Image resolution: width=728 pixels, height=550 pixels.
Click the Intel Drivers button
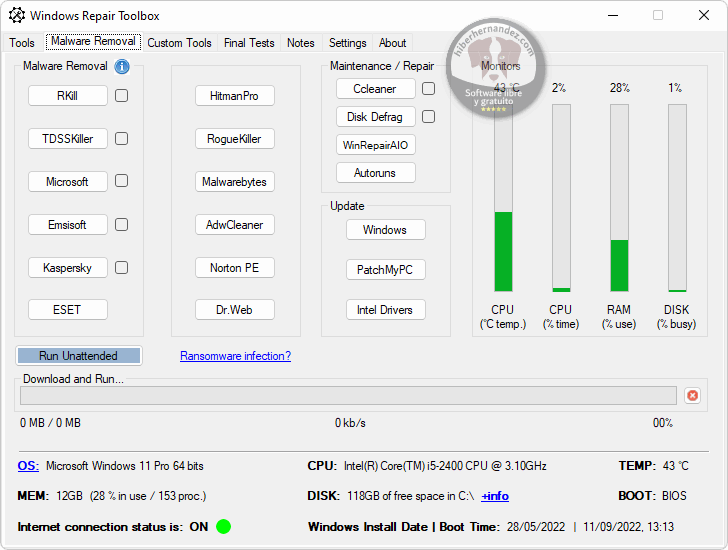(385, 310)
